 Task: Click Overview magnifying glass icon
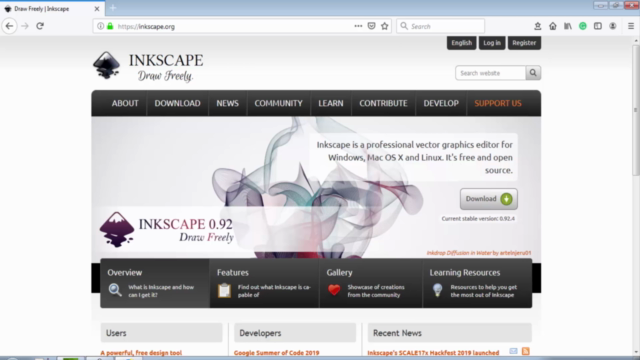(x=115, y=290)
